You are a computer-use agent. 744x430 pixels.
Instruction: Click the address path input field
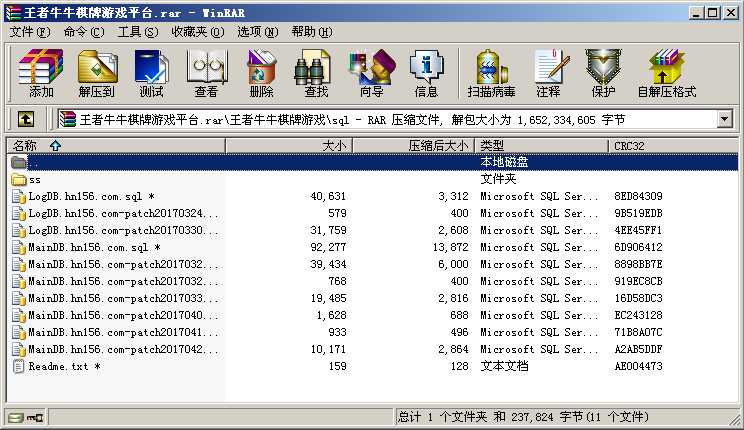[387, 119]
